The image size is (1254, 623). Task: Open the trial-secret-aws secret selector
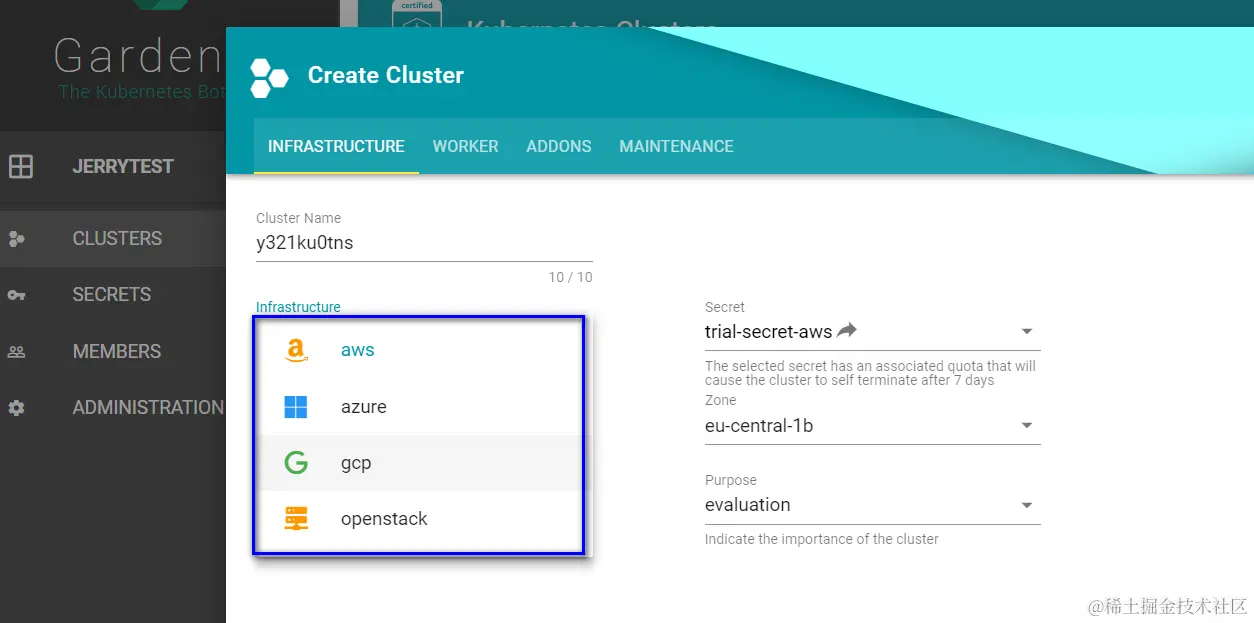872,332
